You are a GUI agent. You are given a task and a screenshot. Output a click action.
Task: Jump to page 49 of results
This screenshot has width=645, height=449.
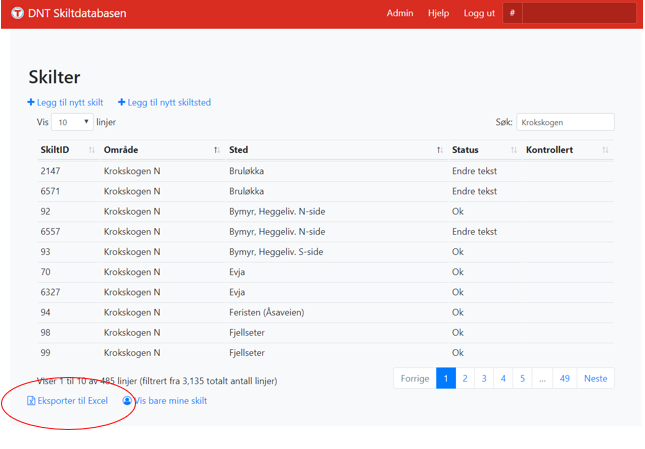(x=565, y=378)
